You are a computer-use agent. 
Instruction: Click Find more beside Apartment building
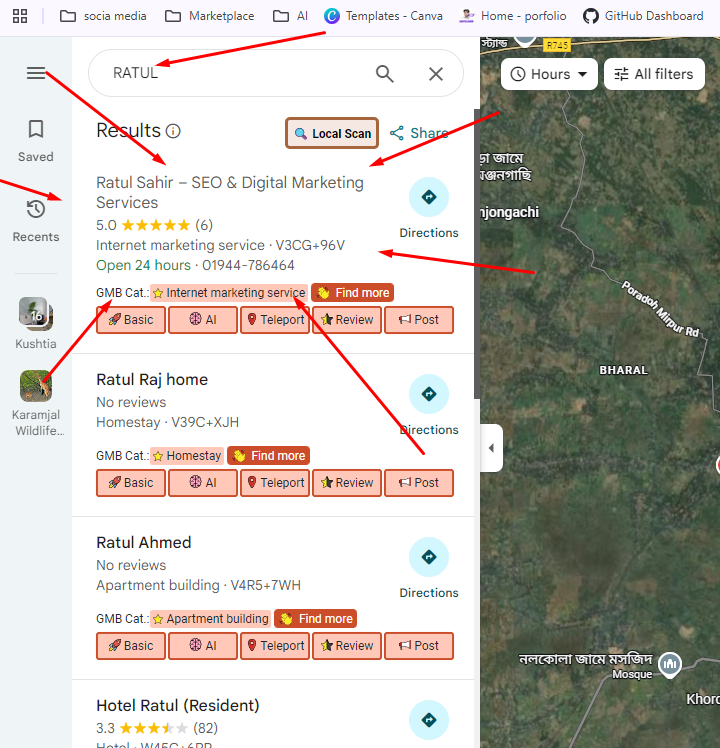pyautogui.click(x=315, y=619)
